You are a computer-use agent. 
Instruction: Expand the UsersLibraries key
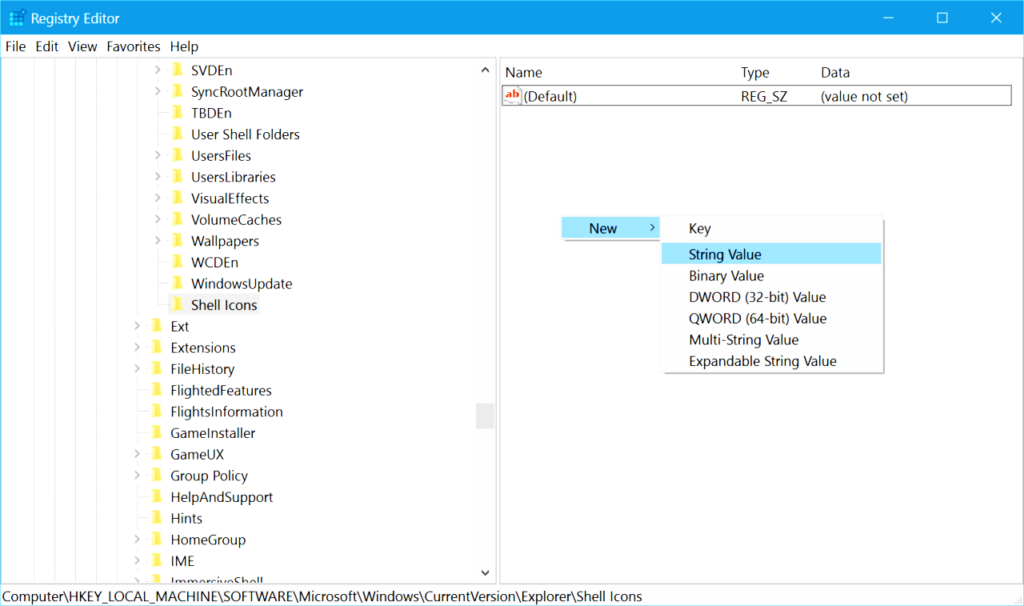(x=157, y=176)
